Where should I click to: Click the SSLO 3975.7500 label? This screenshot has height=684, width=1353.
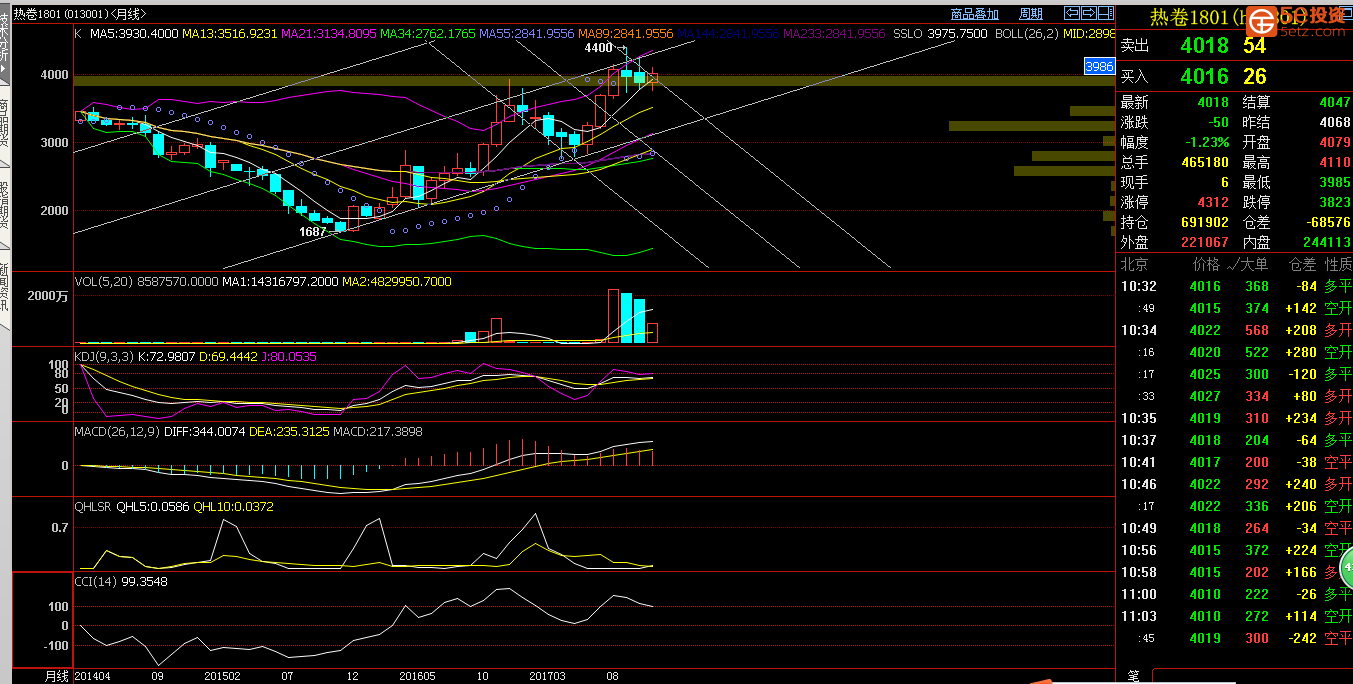coord(939,33)
